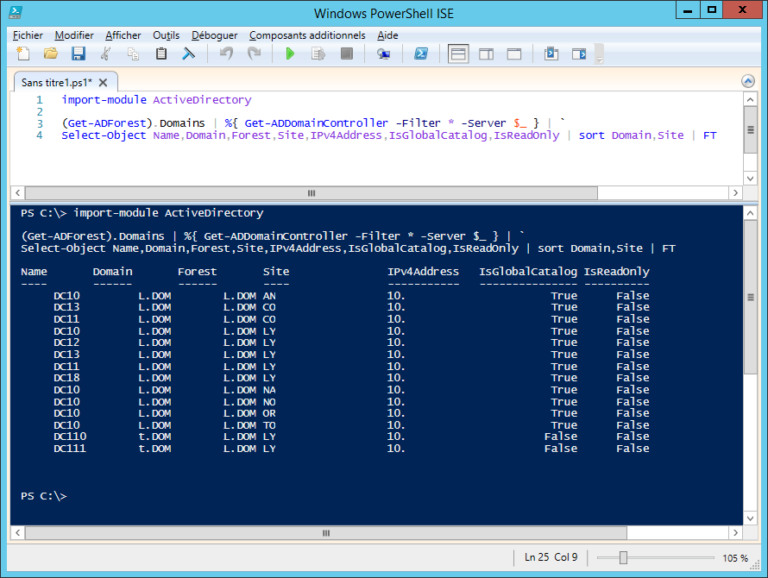Image resolution: width=768 pixels, height=578 pixels.
Task: Click Ln 25 Col 9 status indicator
Action: pyautogui.click(x=551, y=557)
